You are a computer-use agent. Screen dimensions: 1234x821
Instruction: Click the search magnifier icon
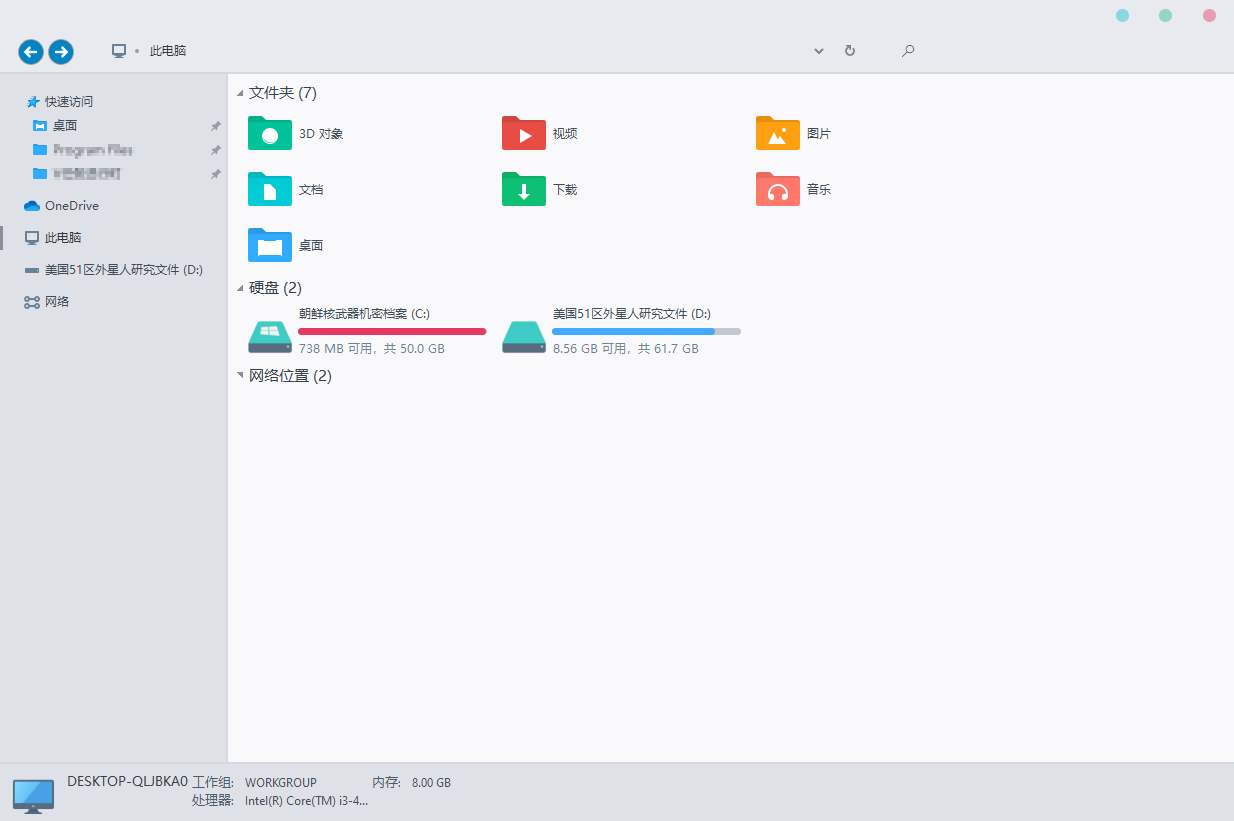click(x=907, y=50)
